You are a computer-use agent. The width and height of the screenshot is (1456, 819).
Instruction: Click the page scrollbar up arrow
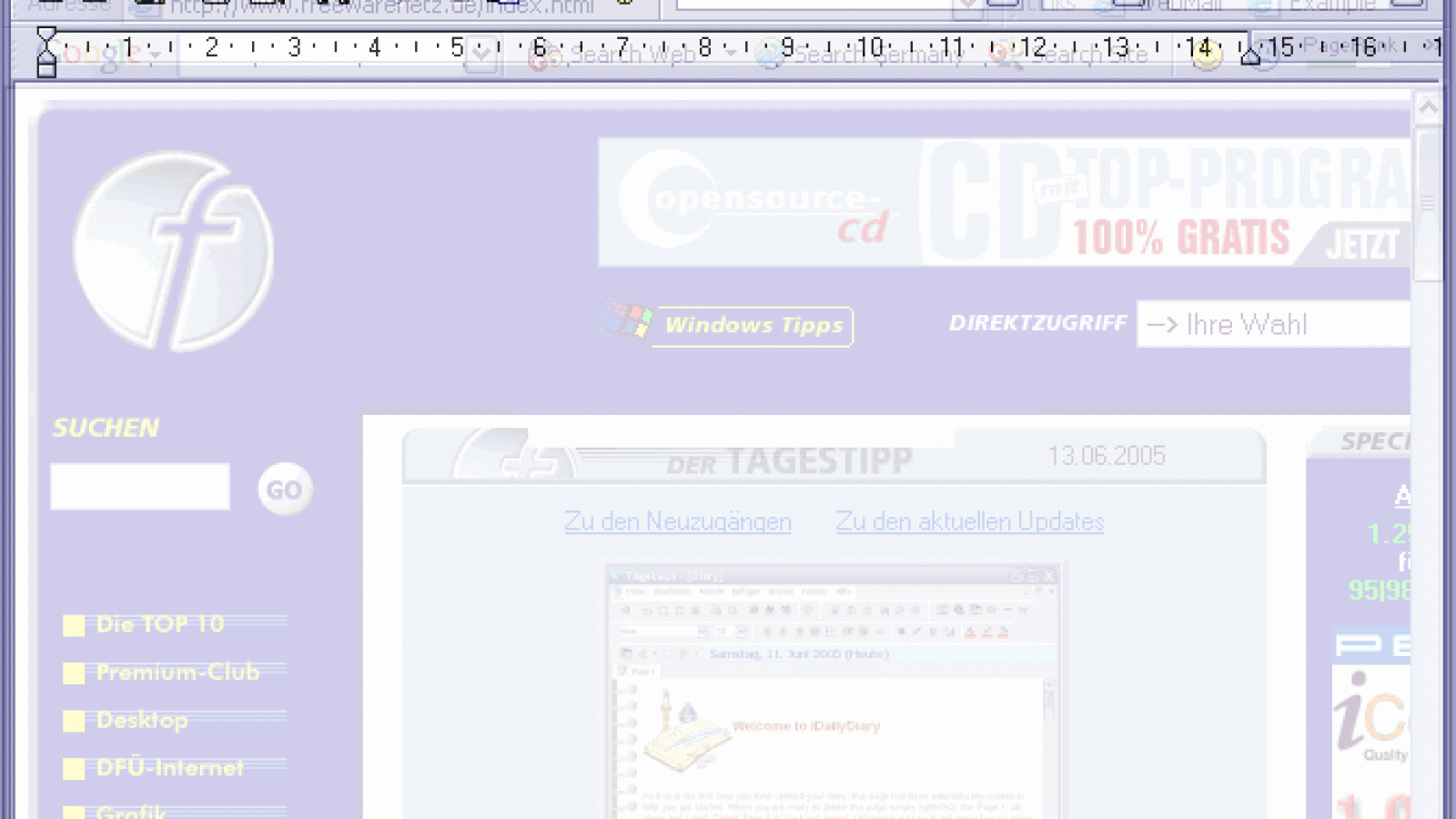click(x=1428, y=109)
